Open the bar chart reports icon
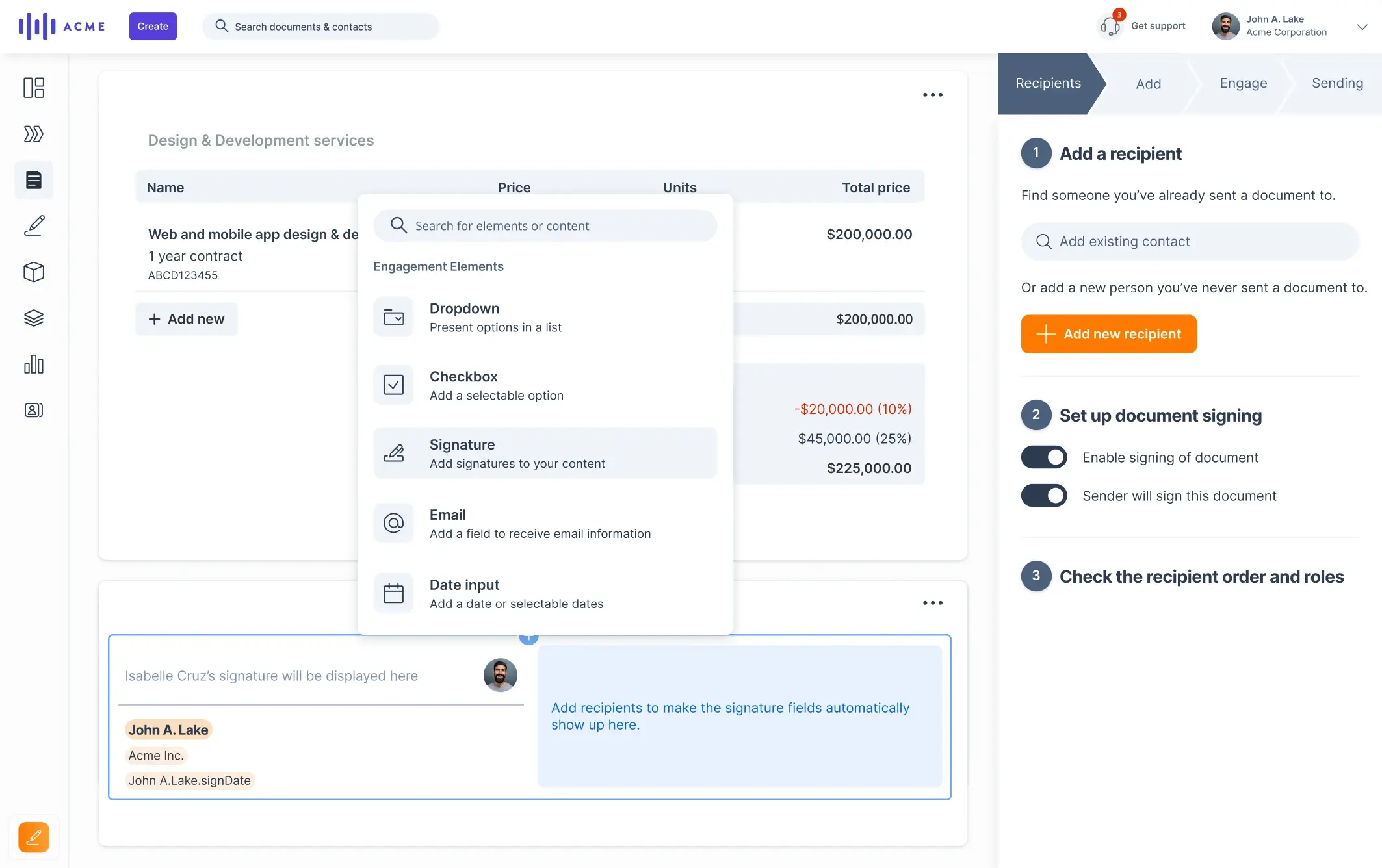The width and height of the screenshot is (1382, 868). [x=34, y=364]
